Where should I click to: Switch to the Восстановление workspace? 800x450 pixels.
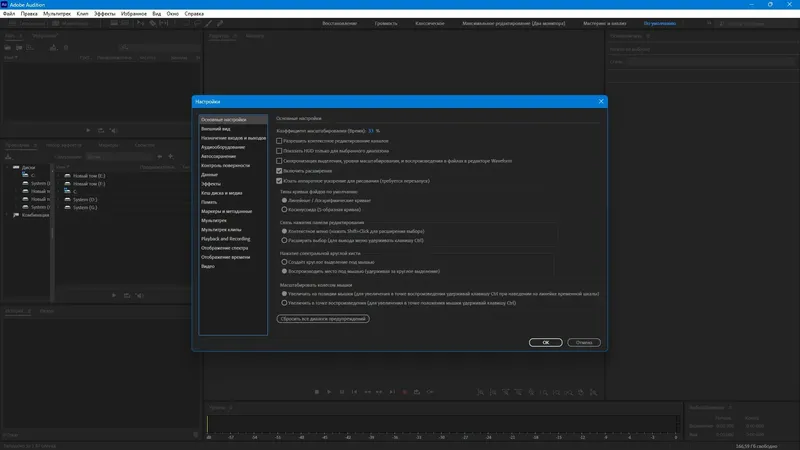click(339, 23)
